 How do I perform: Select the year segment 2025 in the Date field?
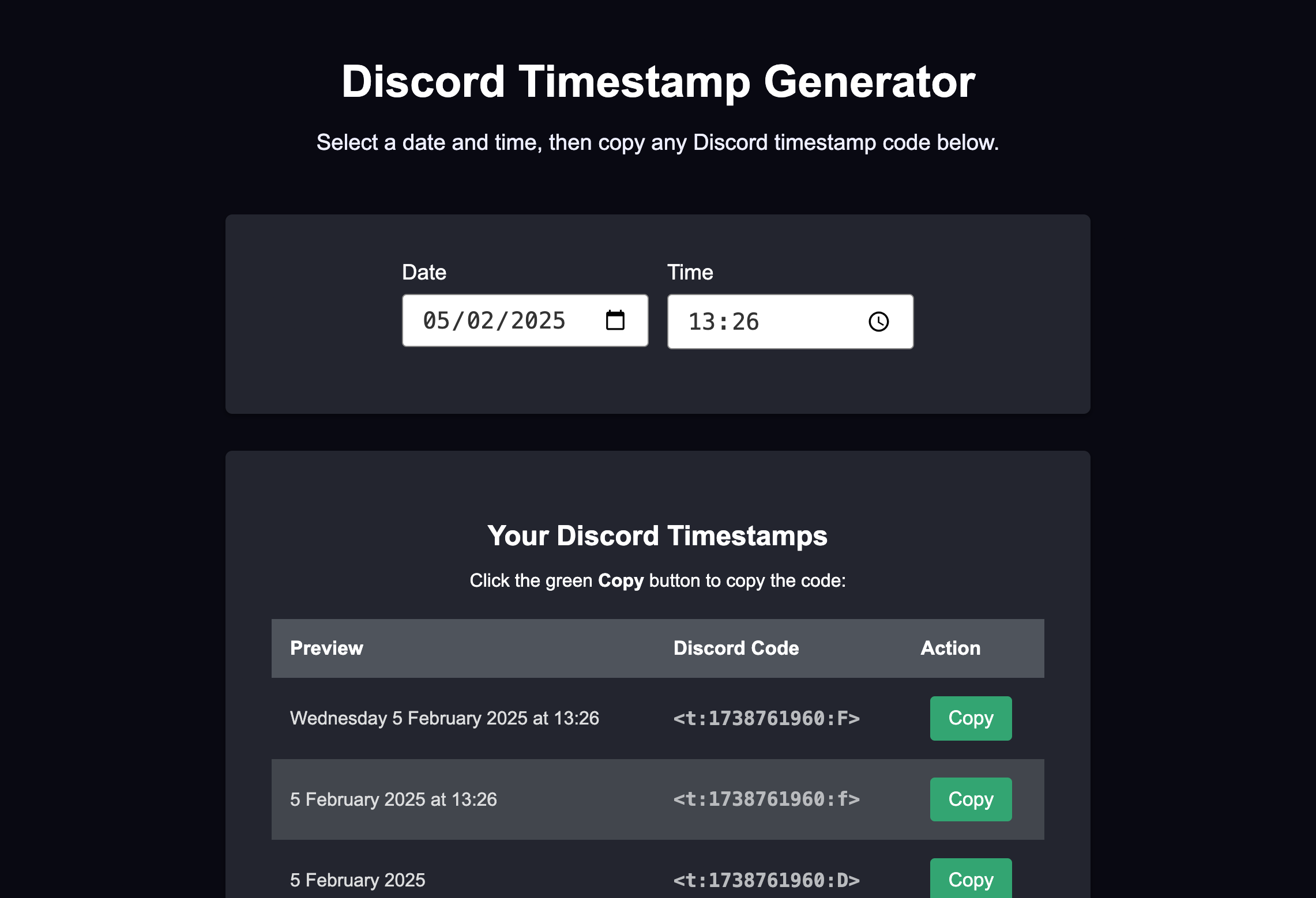(538, 320)
